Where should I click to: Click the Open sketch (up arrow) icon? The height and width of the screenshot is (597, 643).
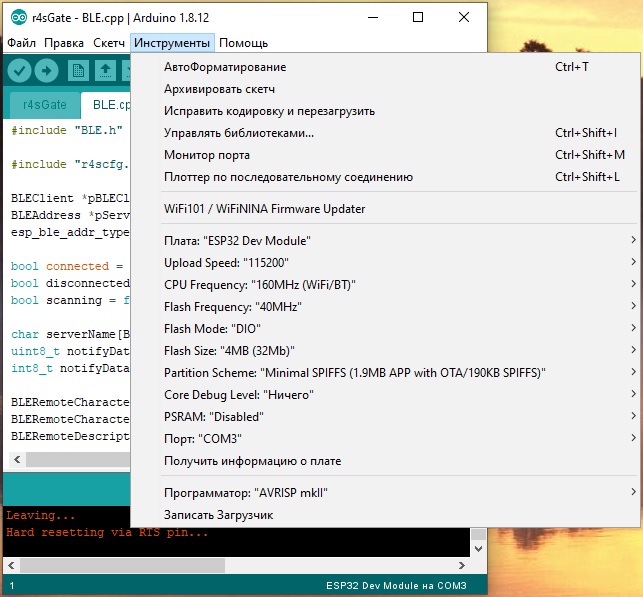(x=105, y=71)
